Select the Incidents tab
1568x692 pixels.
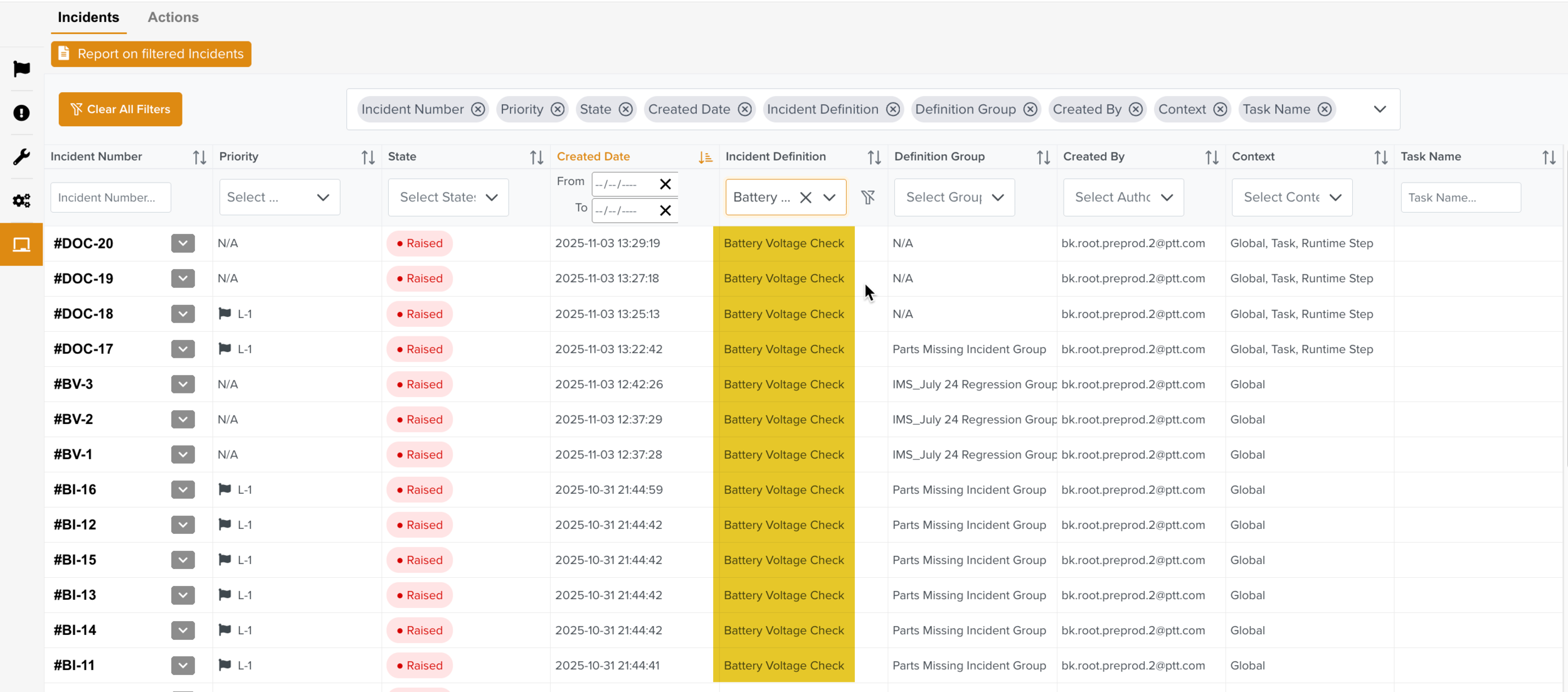point(88,18)
